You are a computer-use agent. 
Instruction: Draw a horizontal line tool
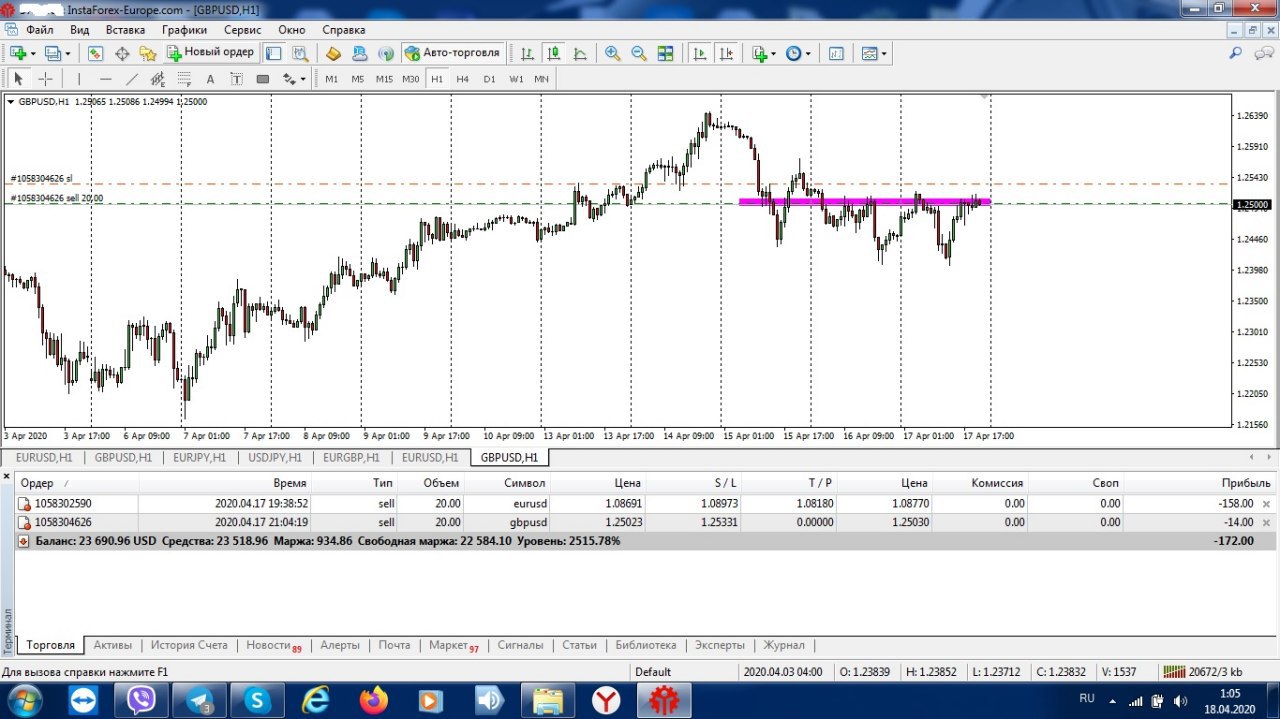pyautogui.click(x=105, y=79)
